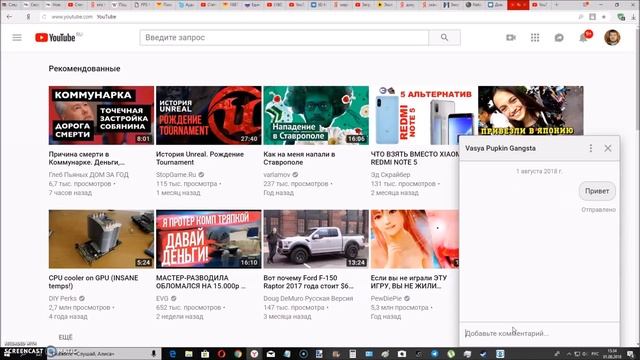Open the messages chat bubble icon

point(559,38)
